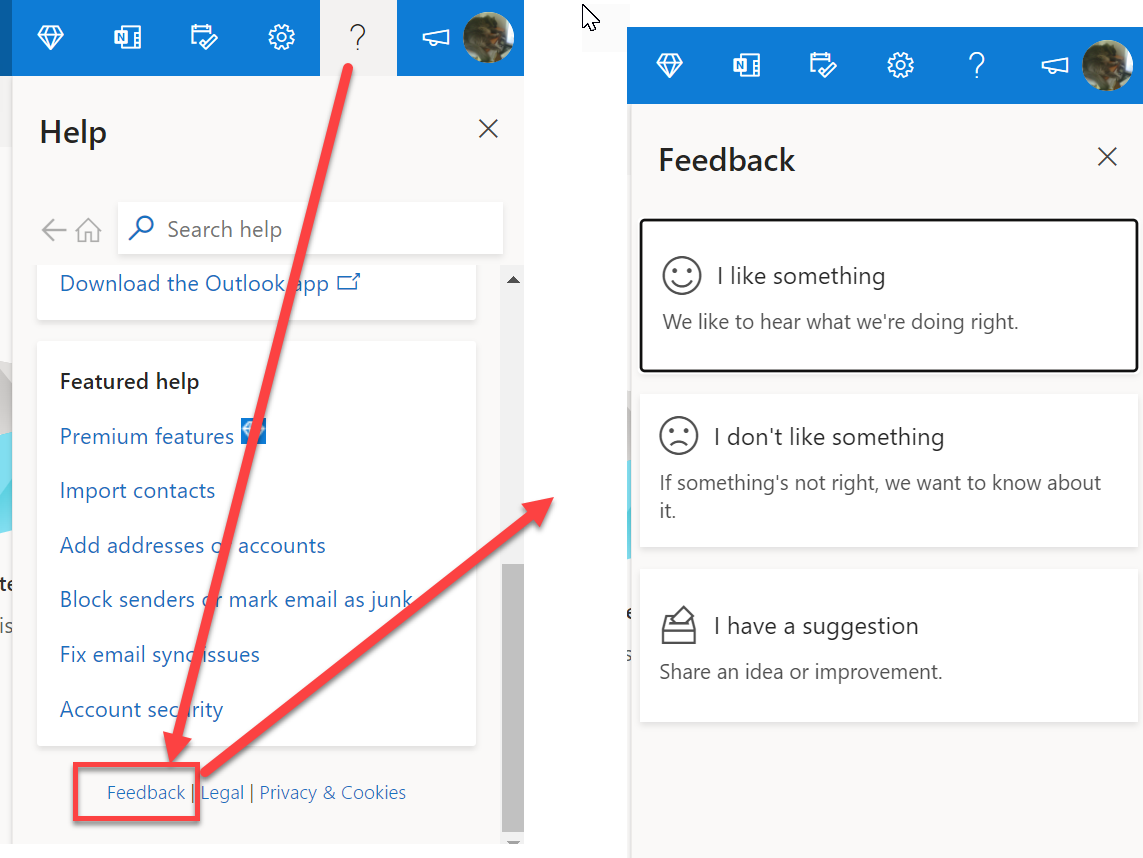
Task: Click the question mark Help icon in left header
Action: coord(358,36)
